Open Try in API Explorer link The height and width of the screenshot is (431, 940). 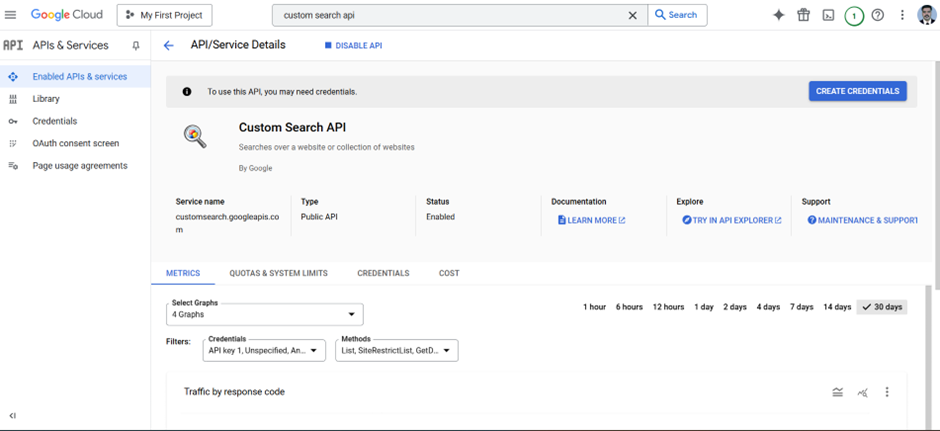[732, 220]
